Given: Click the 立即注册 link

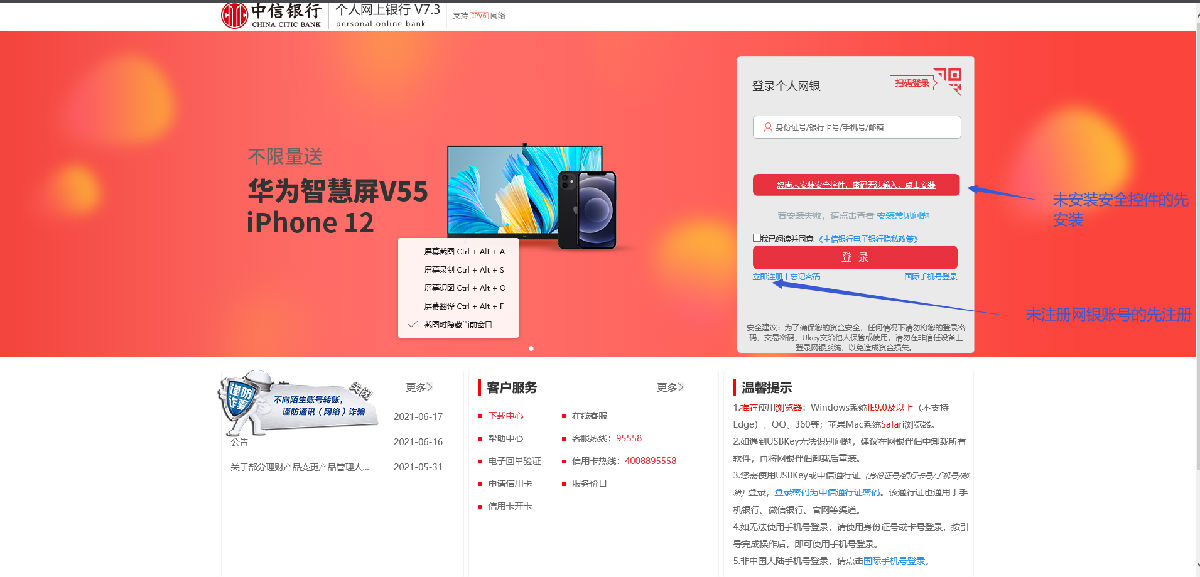Looking at the screenshot, I should pyautogui.click(x=768, y=276).
